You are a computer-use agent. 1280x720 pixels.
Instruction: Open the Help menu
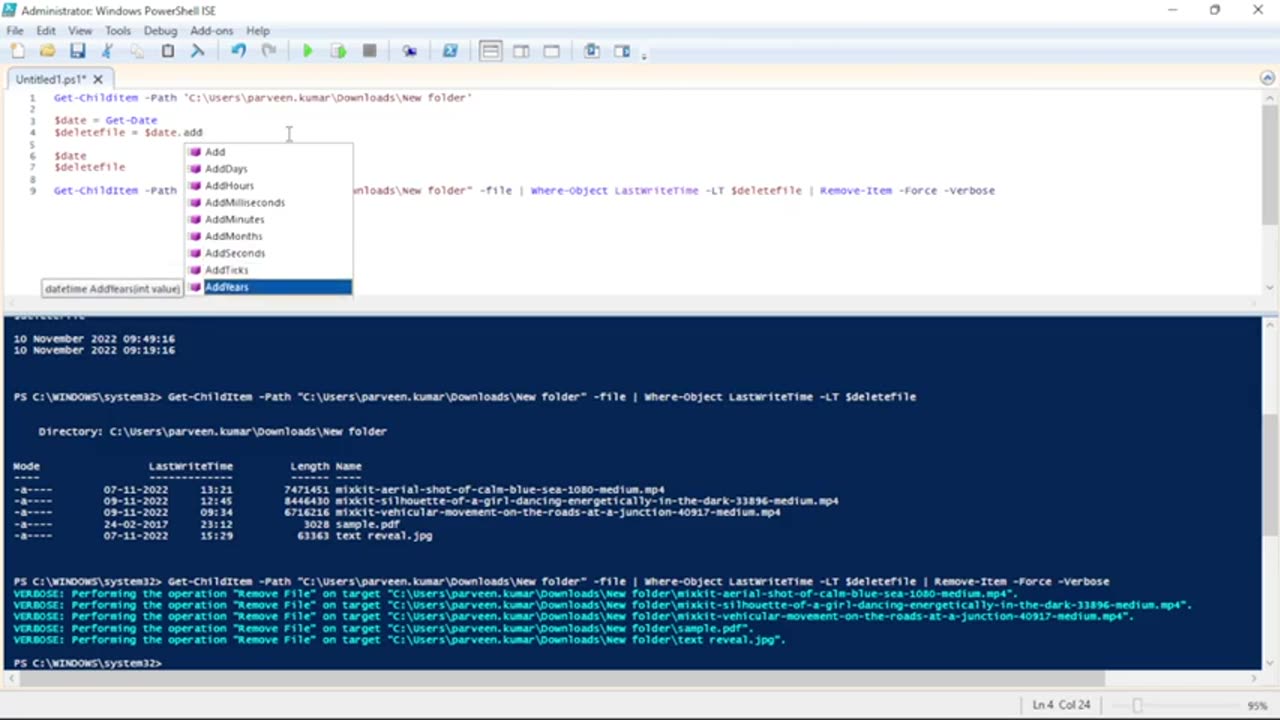[258, 31]
